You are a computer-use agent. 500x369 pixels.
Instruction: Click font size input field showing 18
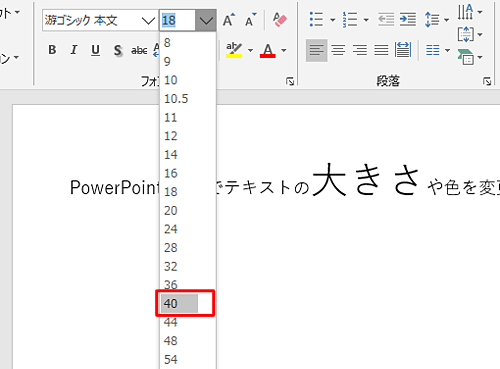click(x=177, y=21)
